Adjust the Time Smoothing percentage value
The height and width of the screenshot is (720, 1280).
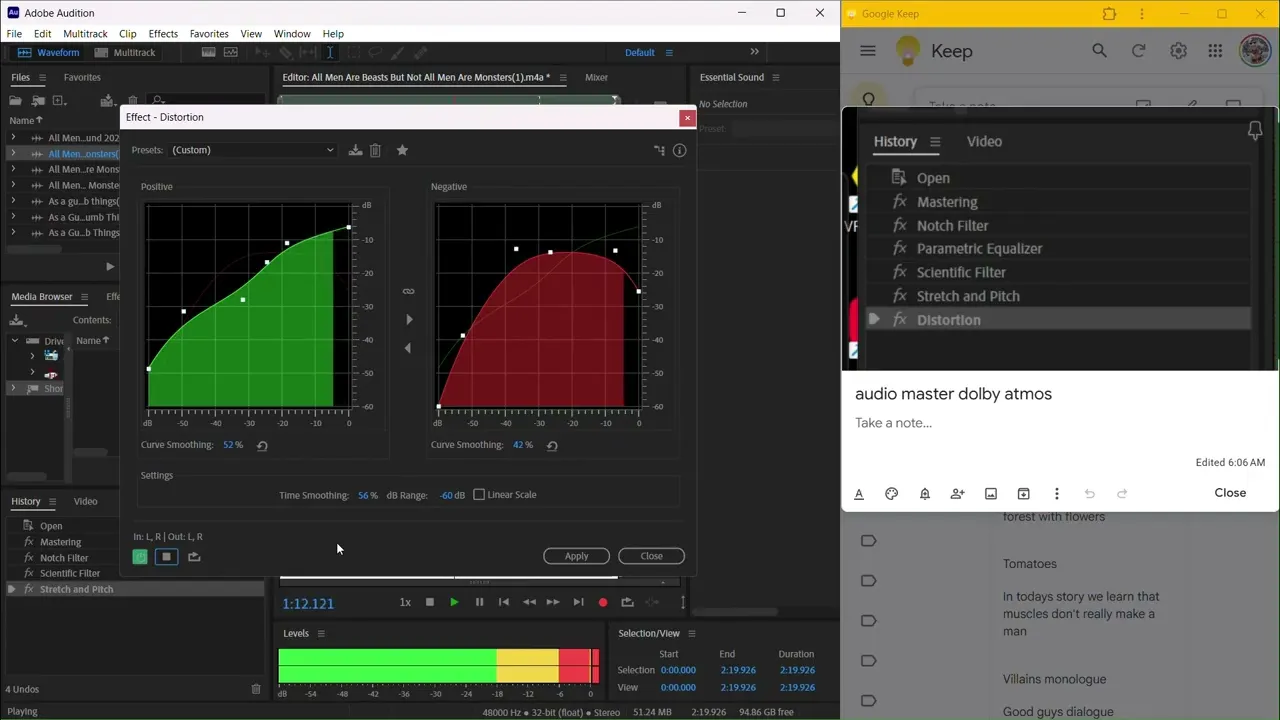coord(367,495)
